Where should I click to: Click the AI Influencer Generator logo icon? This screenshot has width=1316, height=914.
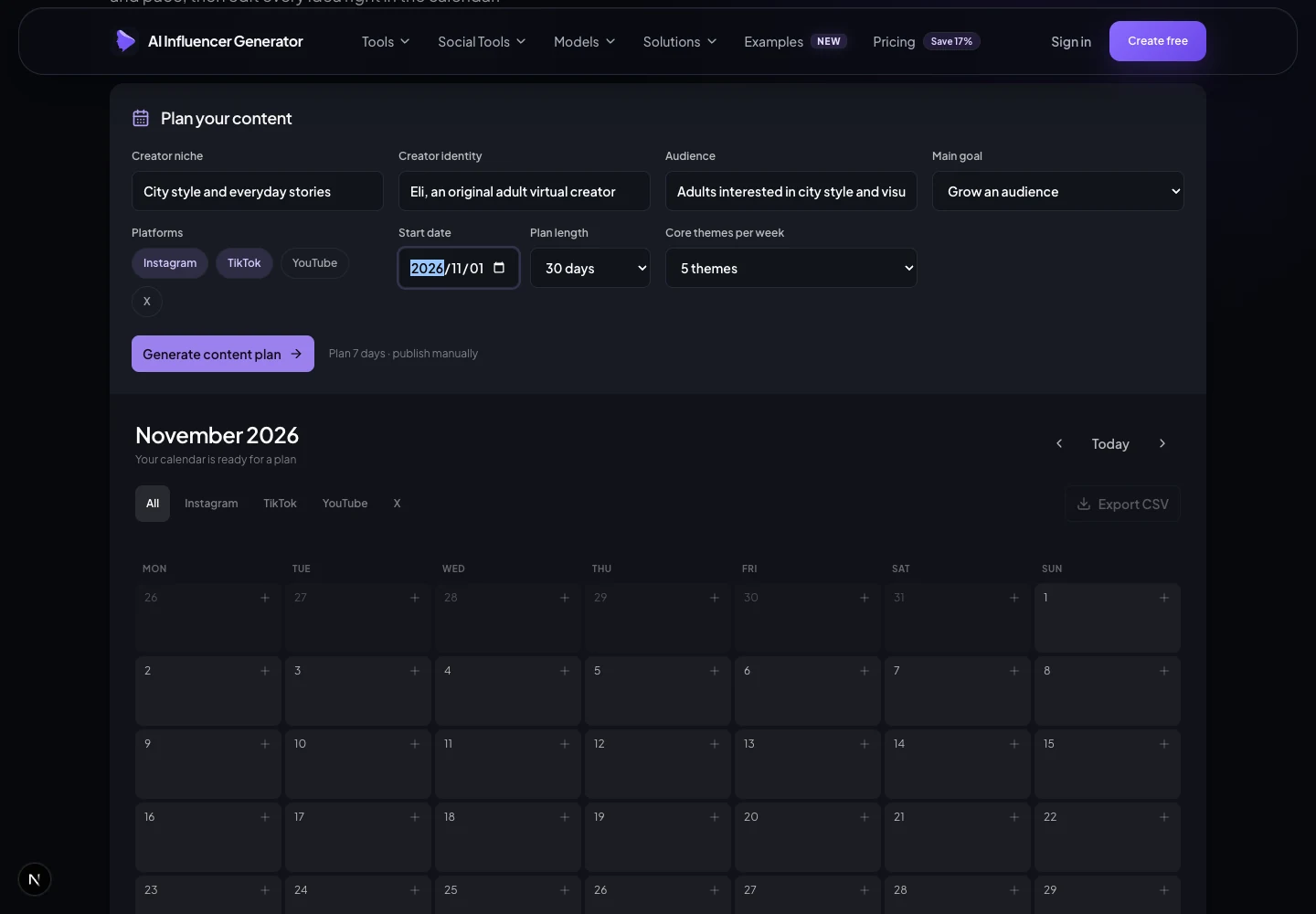[x=125, y=41]
